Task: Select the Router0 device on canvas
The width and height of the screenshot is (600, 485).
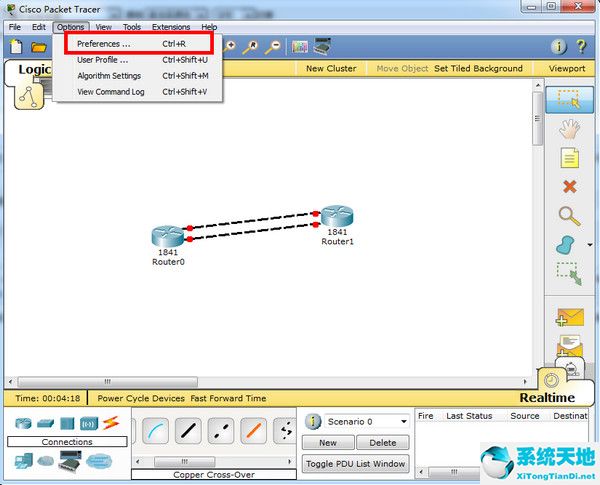Action: click(168, 236)
